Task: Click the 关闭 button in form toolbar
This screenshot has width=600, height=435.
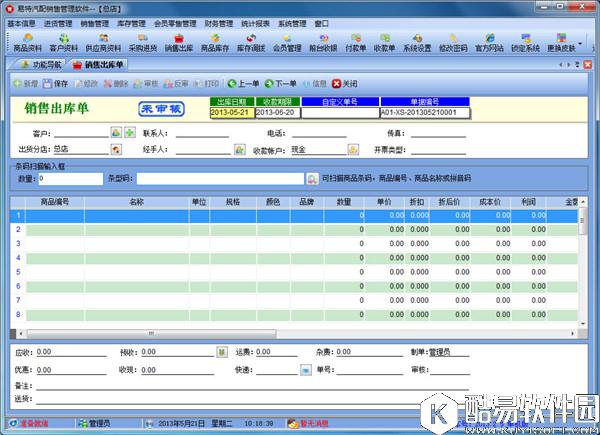Action: pyautogui.click(x=344, y=83)
